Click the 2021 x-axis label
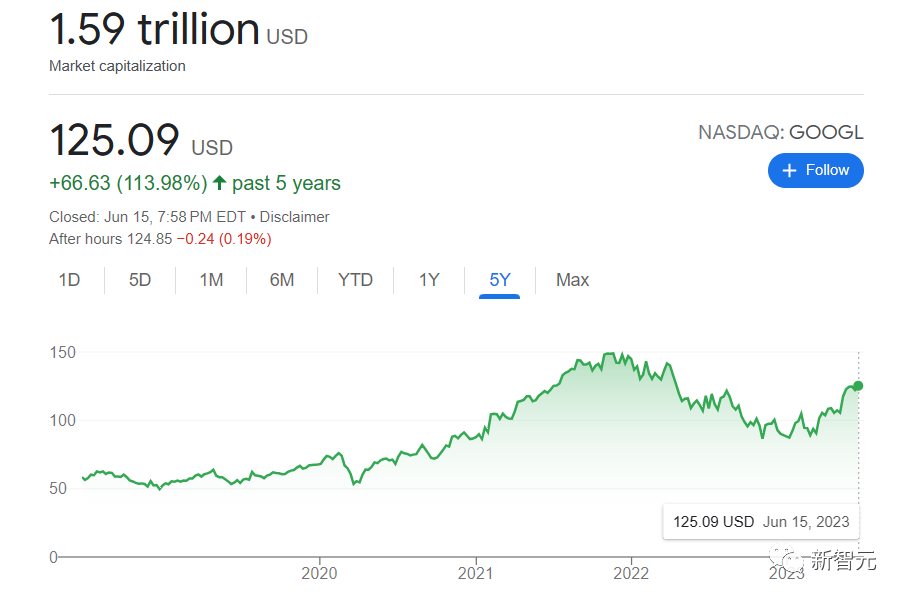 pyautogui.click(x=476, y=574)
